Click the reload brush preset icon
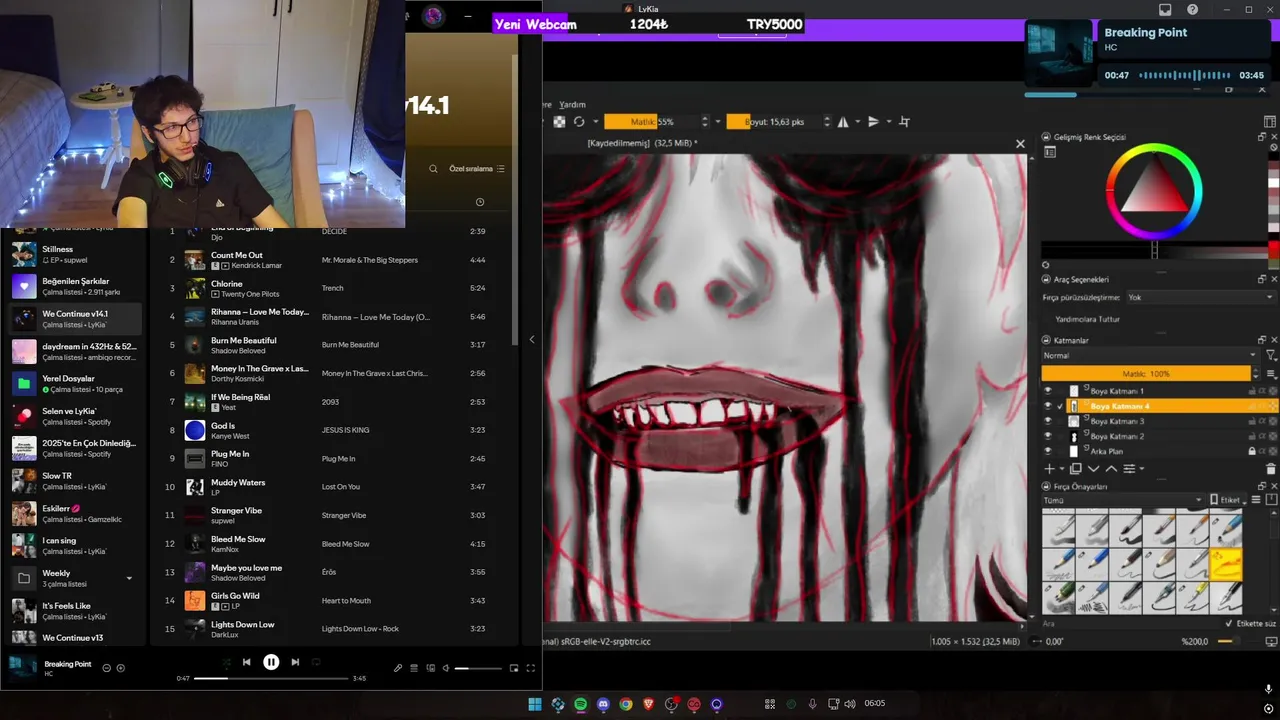 pyautogui.click(x=578, y=122)
